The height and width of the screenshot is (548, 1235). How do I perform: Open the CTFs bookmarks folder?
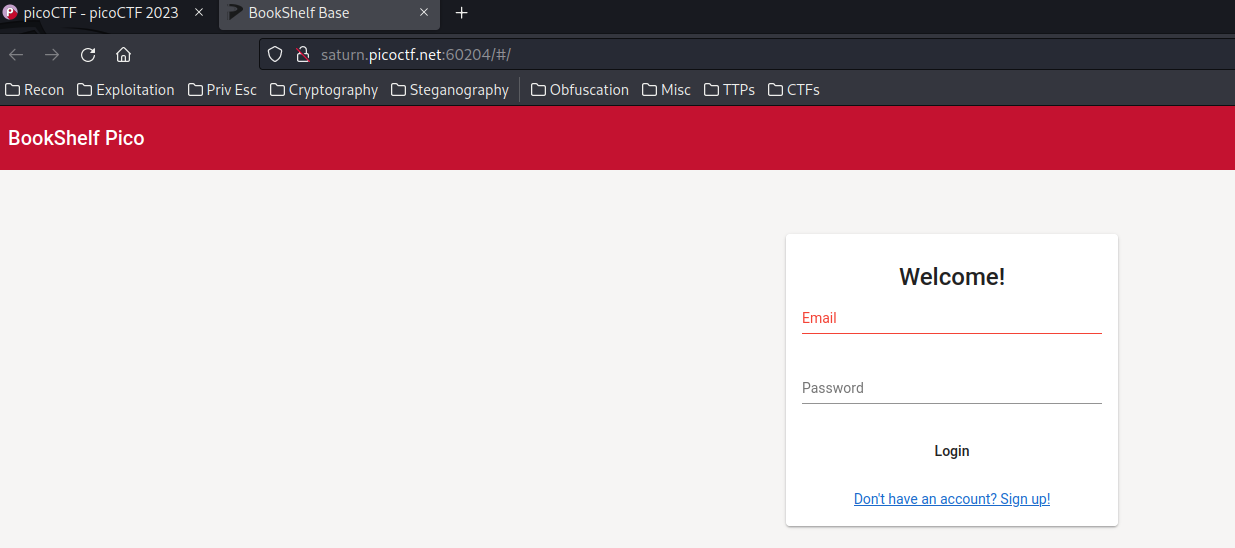pos(794,90)
